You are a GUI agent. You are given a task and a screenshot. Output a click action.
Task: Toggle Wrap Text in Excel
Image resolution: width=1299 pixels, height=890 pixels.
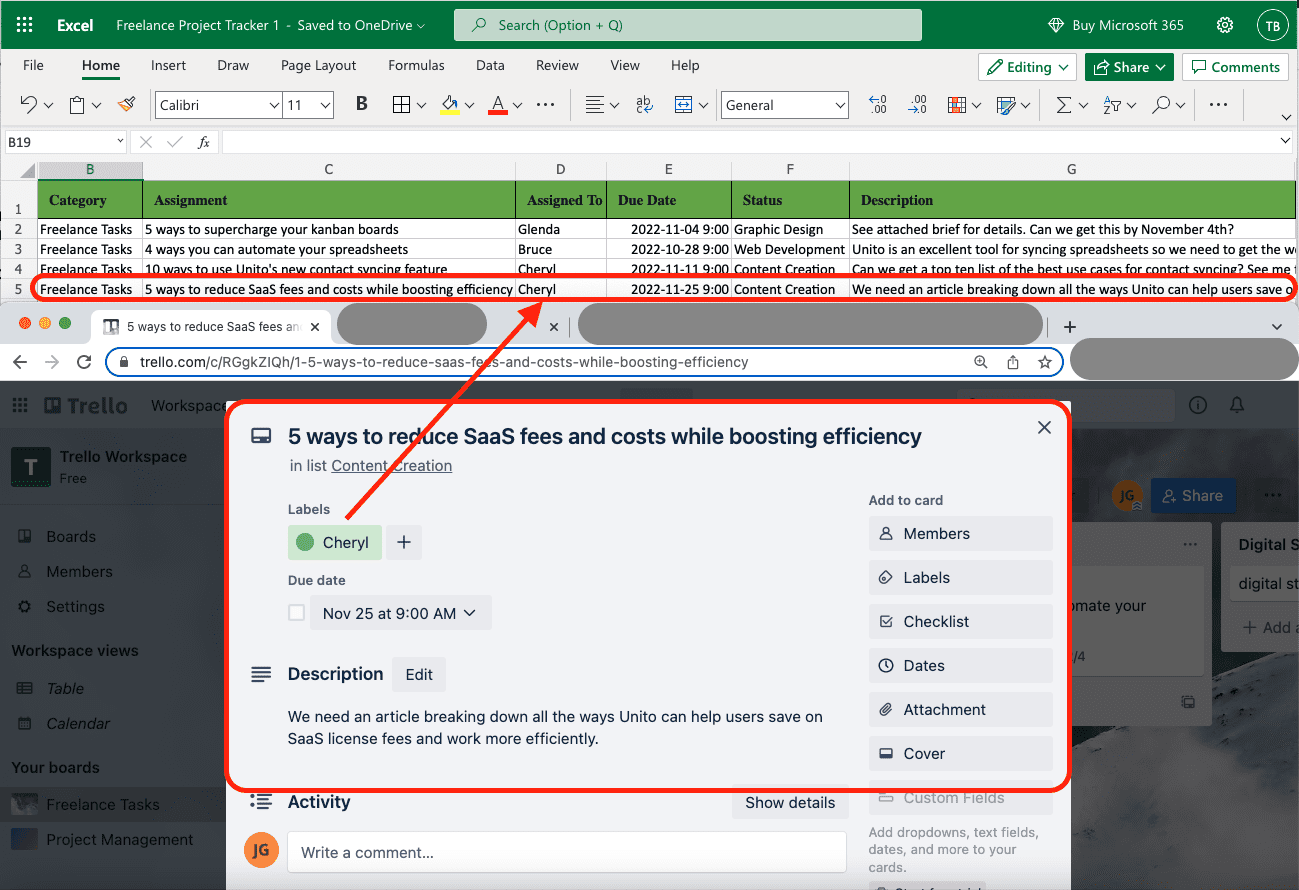point(644,105)
